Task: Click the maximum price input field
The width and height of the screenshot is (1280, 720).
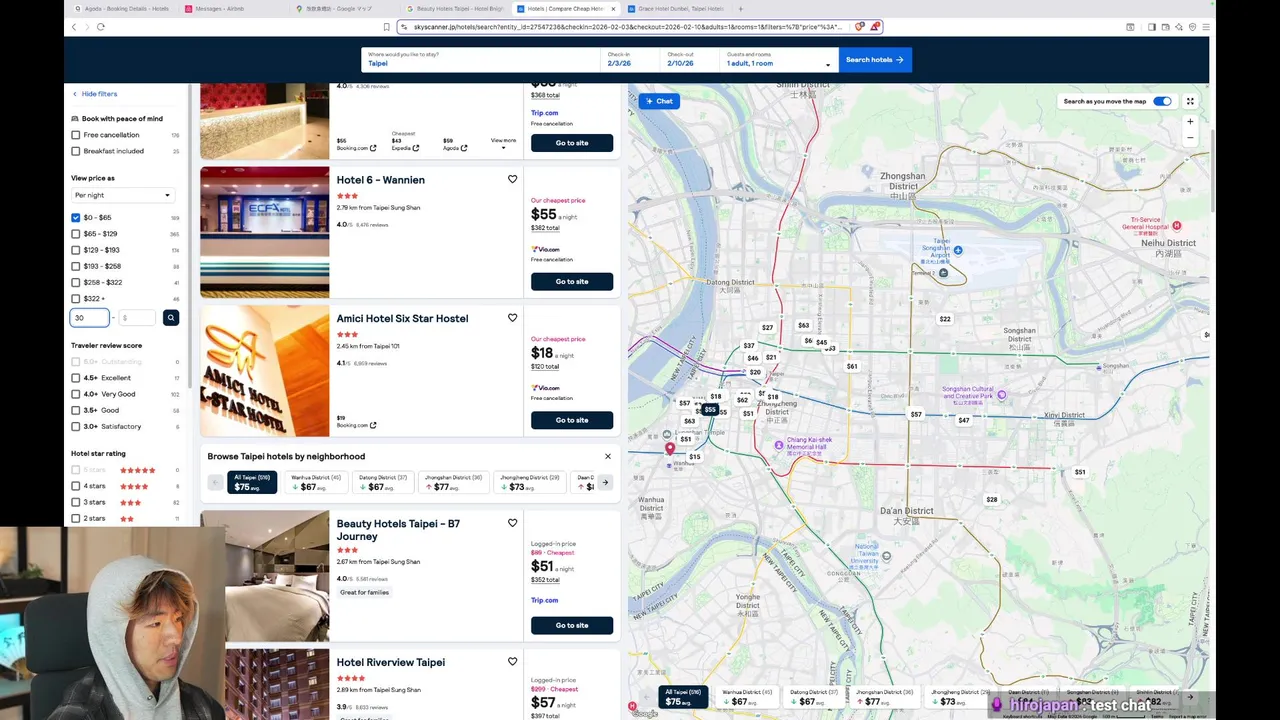Action: point(137,318)
